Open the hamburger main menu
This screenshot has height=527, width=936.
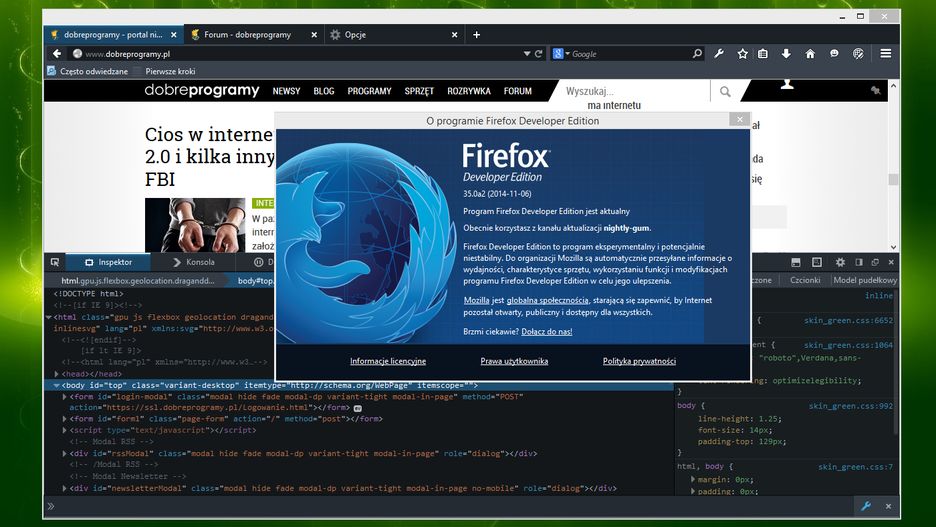tap(886, 54)
